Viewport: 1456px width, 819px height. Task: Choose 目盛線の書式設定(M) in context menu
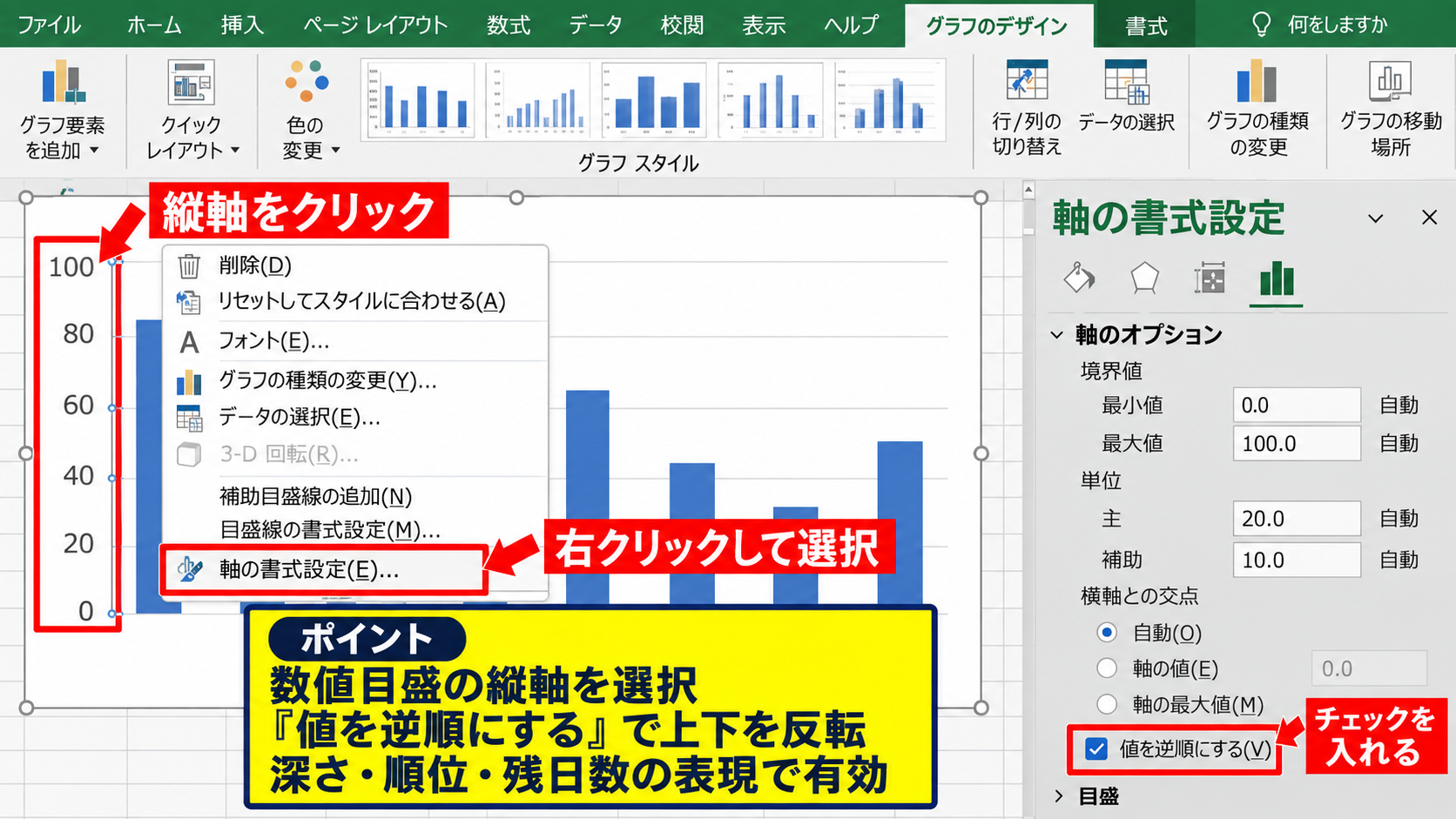coord(329,530)
